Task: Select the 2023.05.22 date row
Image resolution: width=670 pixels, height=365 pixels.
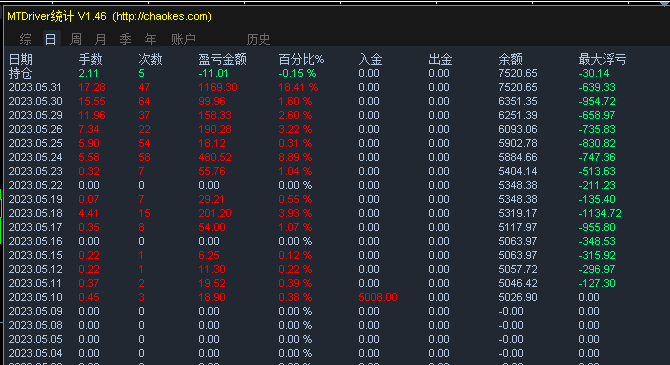Action: point(35,185)
